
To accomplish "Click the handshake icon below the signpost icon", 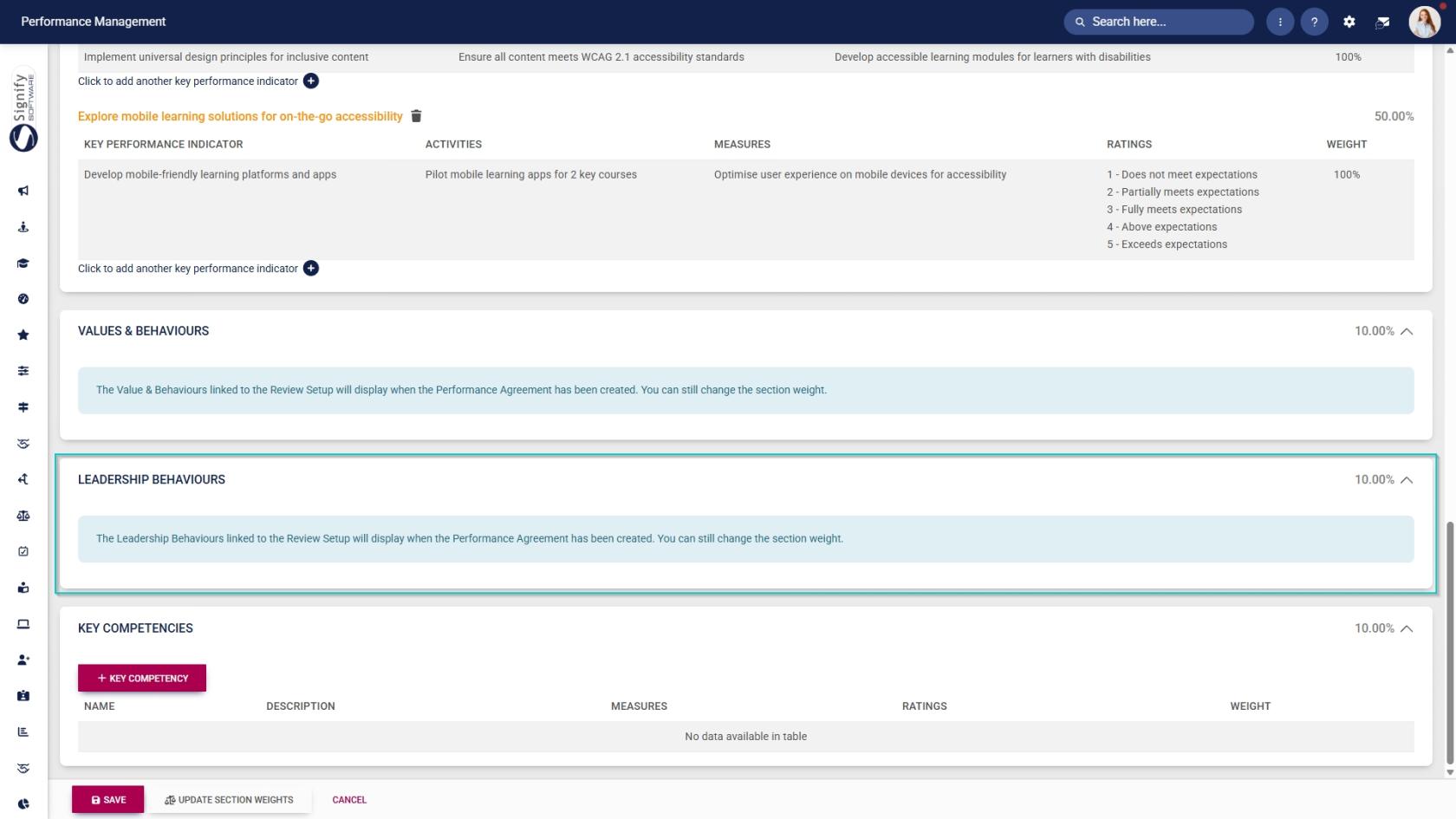I will tap(23, 444).
